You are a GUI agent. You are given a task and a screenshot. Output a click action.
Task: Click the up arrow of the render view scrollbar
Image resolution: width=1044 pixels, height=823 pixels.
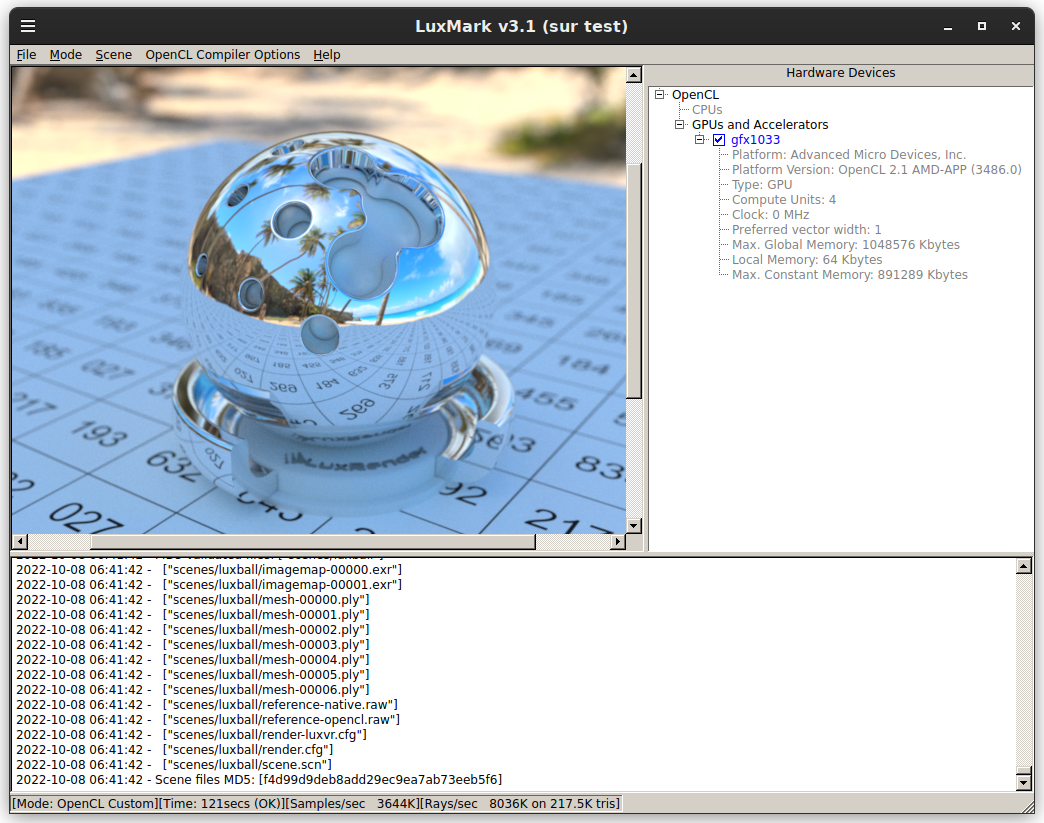click(633, 73)
